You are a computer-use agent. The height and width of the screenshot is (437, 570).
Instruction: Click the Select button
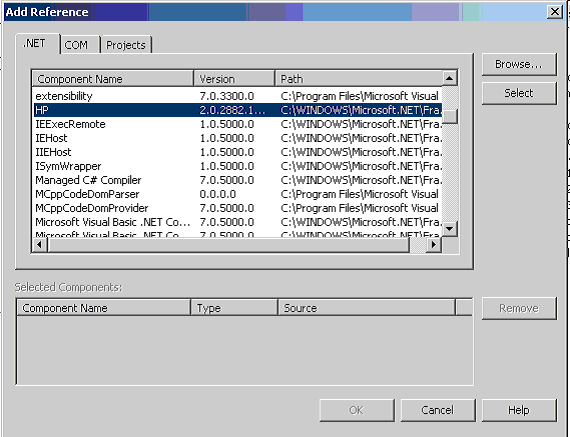(519, 93)
